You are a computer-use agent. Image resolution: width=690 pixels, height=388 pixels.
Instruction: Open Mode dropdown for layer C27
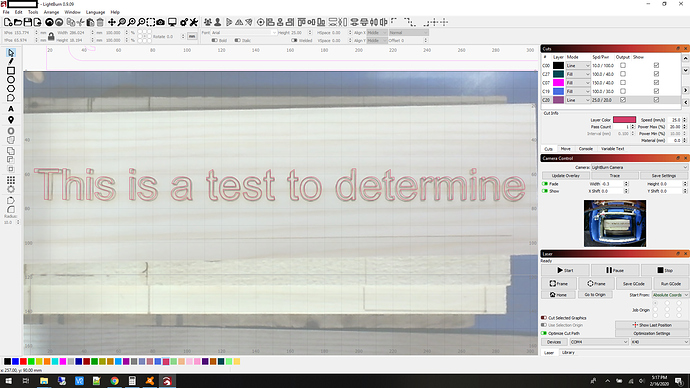tap(578, 74)
